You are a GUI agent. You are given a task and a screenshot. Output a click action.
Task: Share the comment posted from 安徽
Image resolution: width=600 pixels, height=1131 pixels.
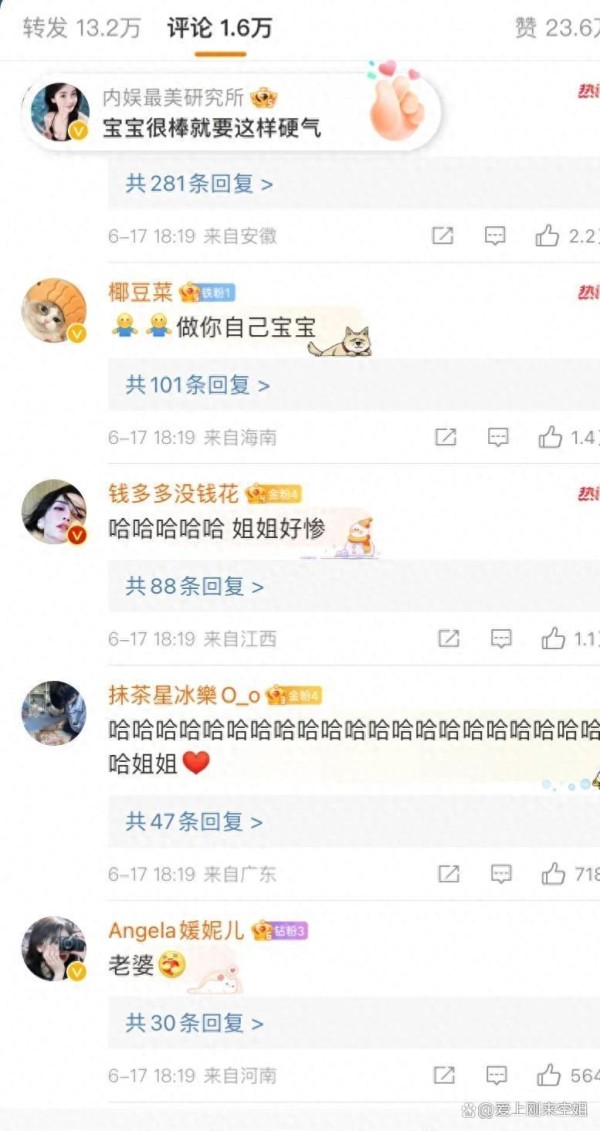point(443,235)
